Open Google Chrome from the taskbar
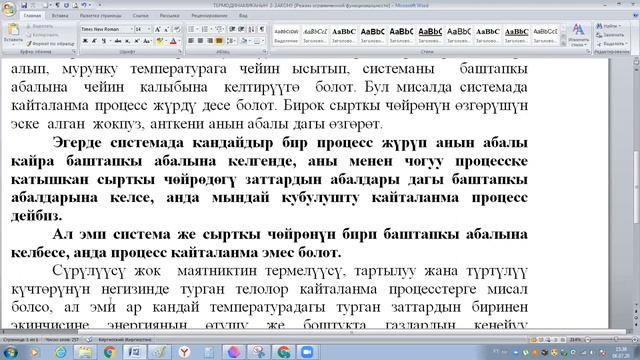This screenshot has height=360, width=640. click(109, 352)
